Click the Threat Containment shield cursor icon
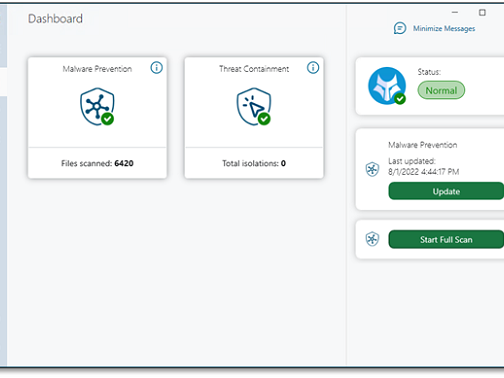 254,107
